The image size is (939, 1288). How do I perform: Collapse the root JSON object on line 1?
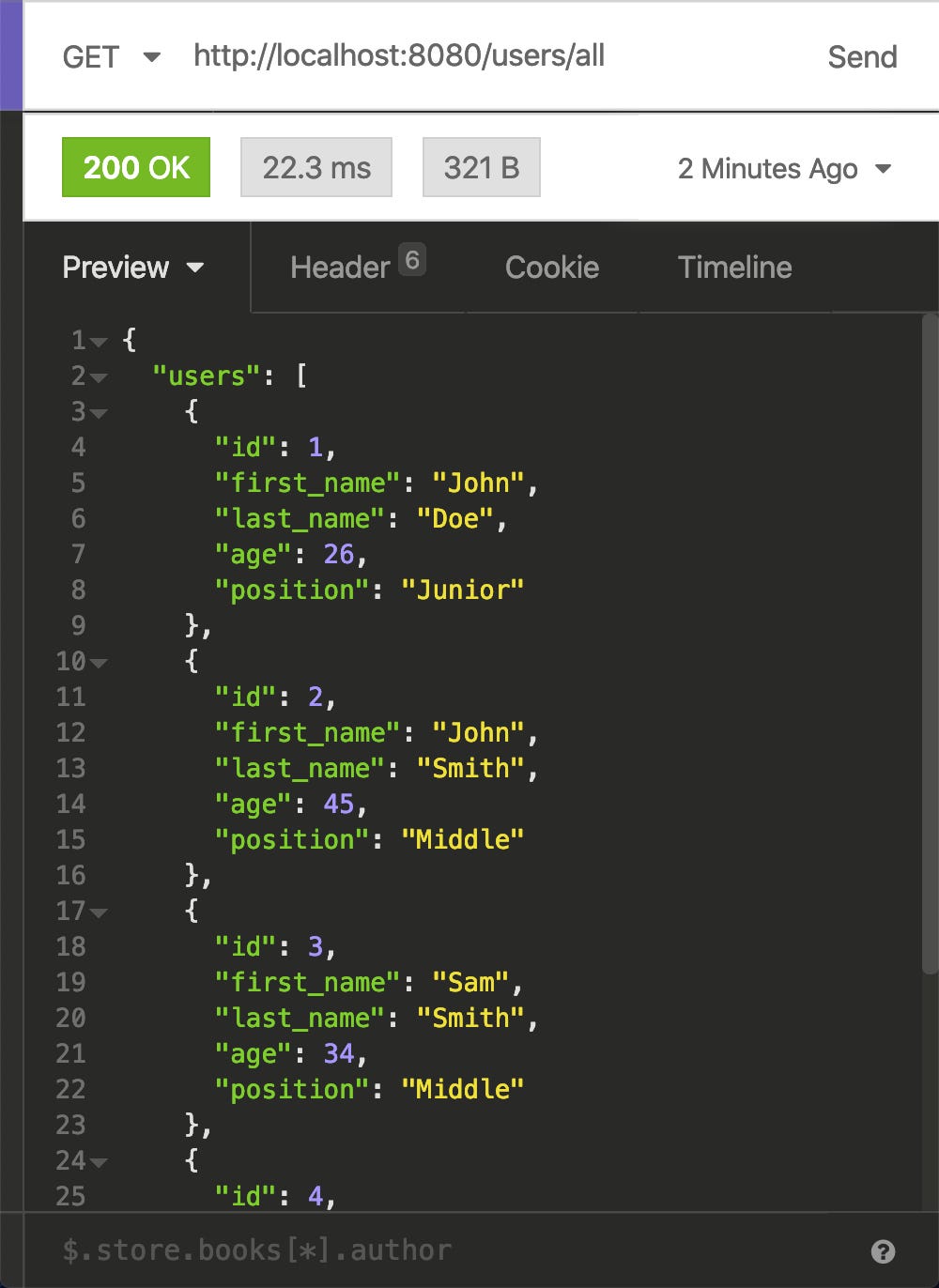(x=100, y=342)
